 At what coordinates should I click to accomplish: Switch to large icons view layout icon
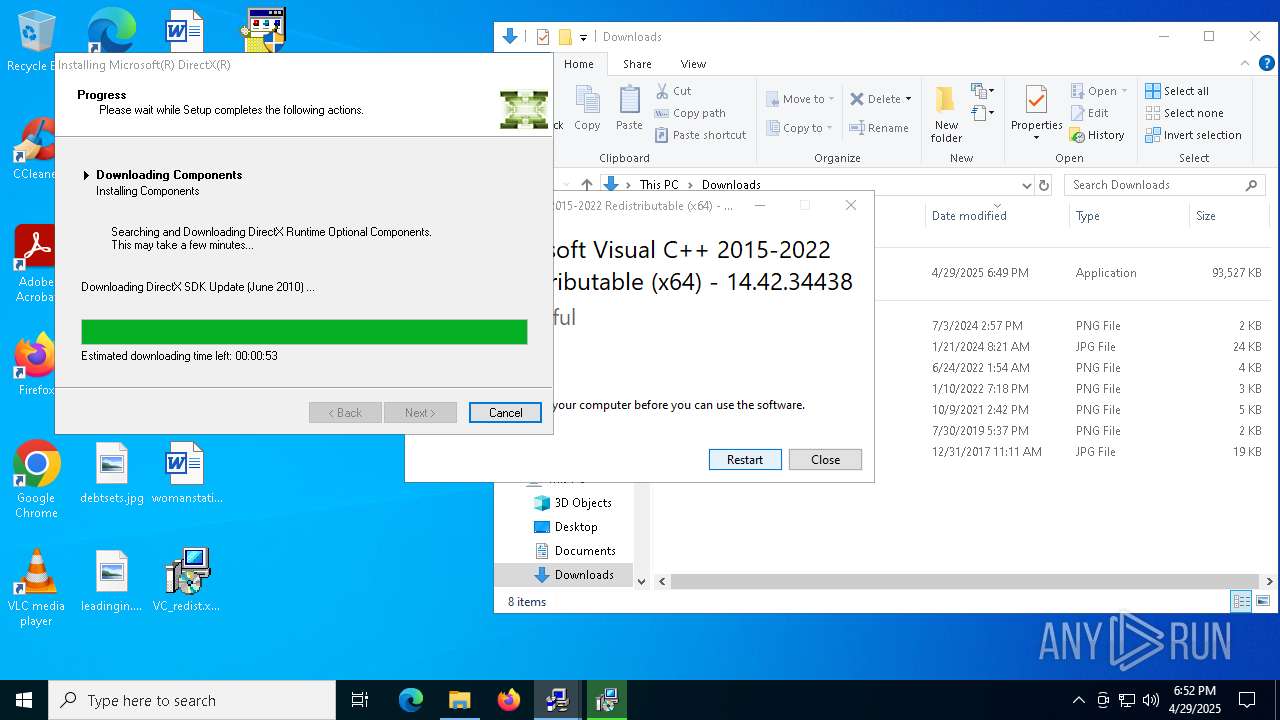click(x=1262, y=601)
